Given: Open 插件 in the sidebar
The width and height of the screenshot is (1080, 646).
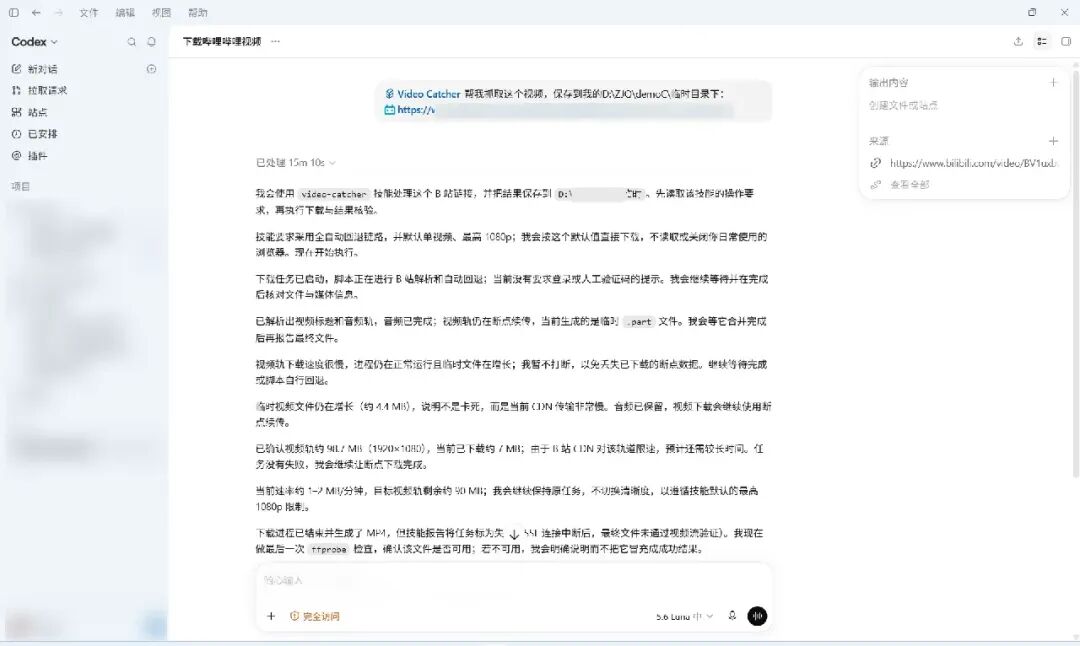Looking at the screenshot, I should [x=30, y=156].
